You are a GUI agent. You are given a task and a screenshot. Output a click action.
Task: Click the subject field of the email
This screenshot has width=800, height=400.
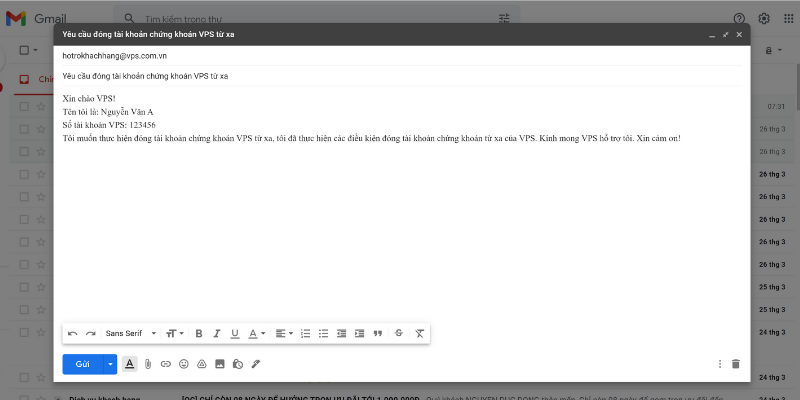click(402, 77)
